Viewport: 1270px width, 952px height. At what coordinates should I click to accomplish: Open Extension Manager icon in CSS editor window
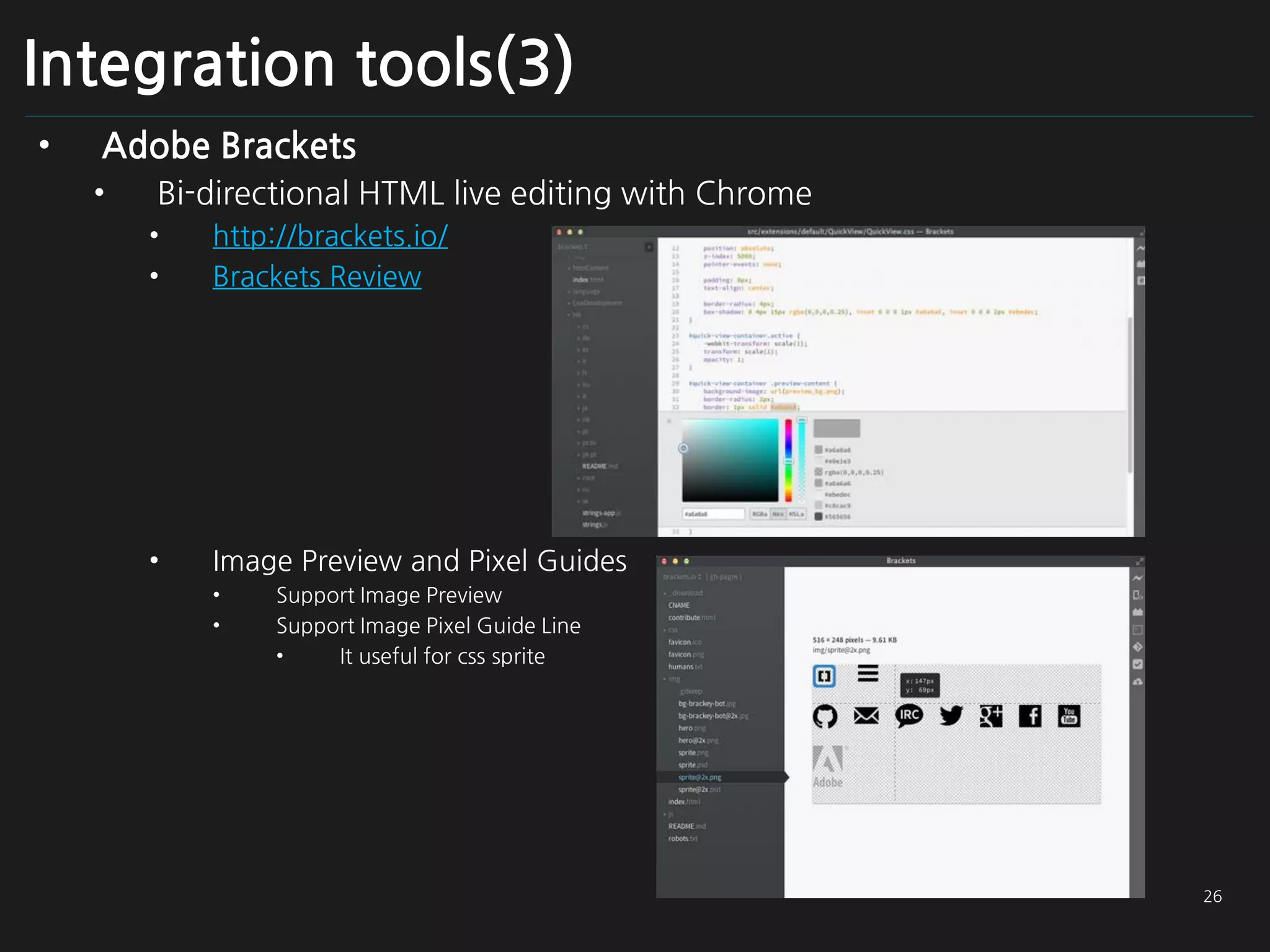pyautogui.click(x=1140, y=264)
